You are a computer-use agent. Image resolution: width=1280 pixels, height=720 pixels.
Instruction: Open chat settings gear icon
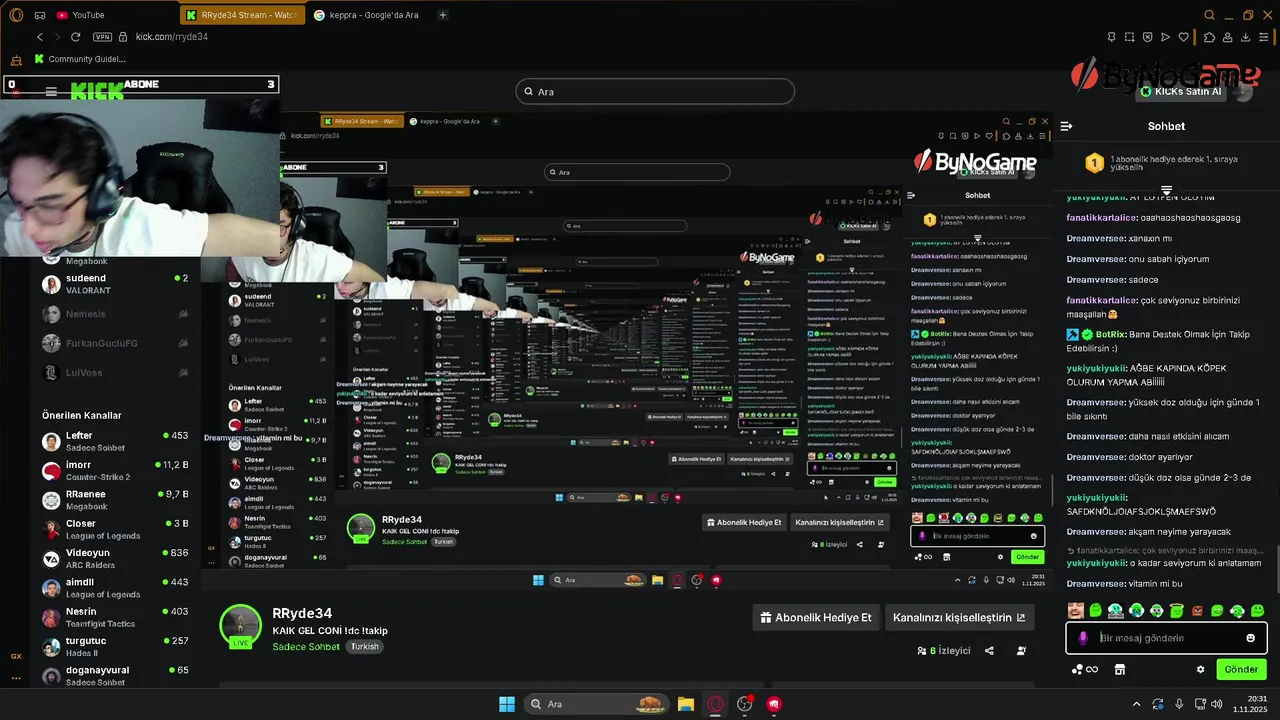pyautogui.click(x=1200, y=669)
